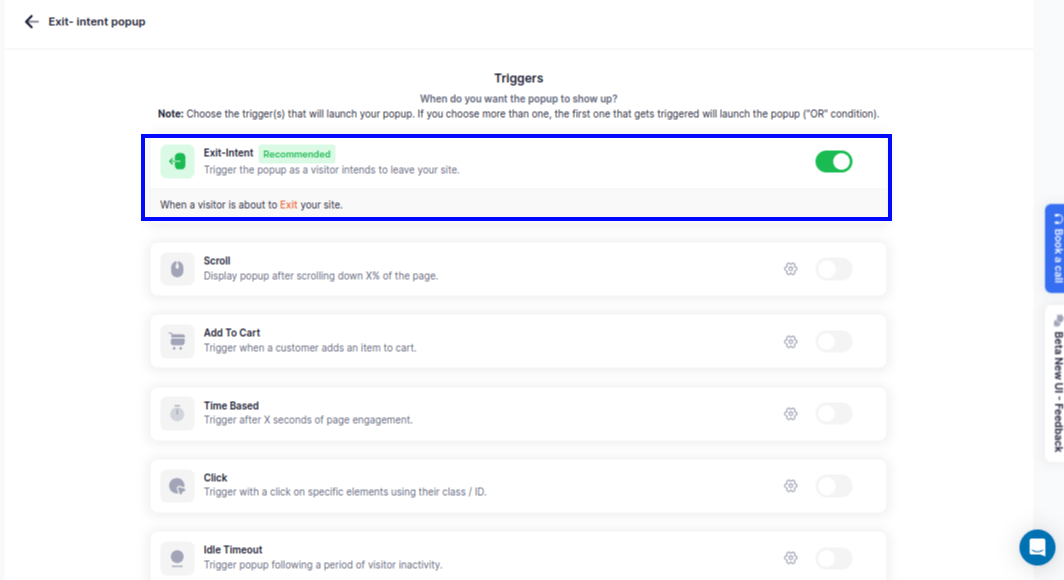Open Scroll trigger settings gear

790,268
